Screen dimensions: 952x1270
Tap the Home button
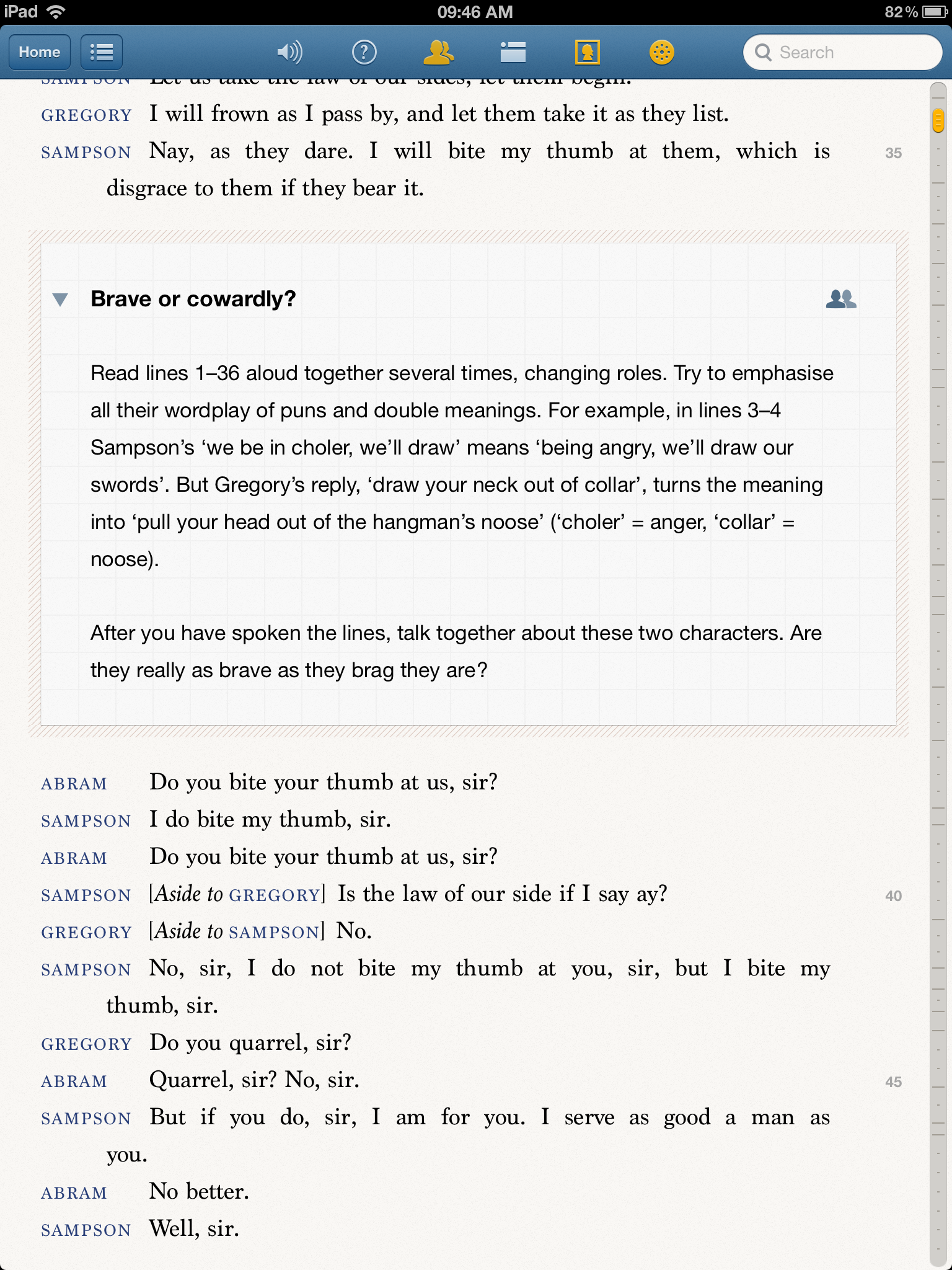(x=39, y=52)
